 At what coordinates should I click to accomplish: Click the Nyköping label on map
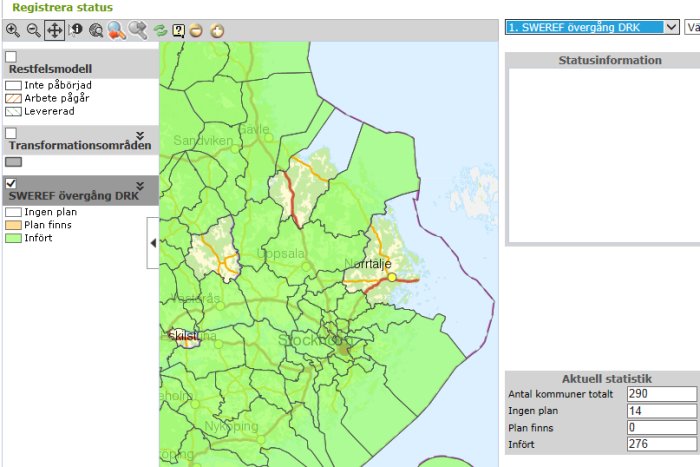(232, 427)
